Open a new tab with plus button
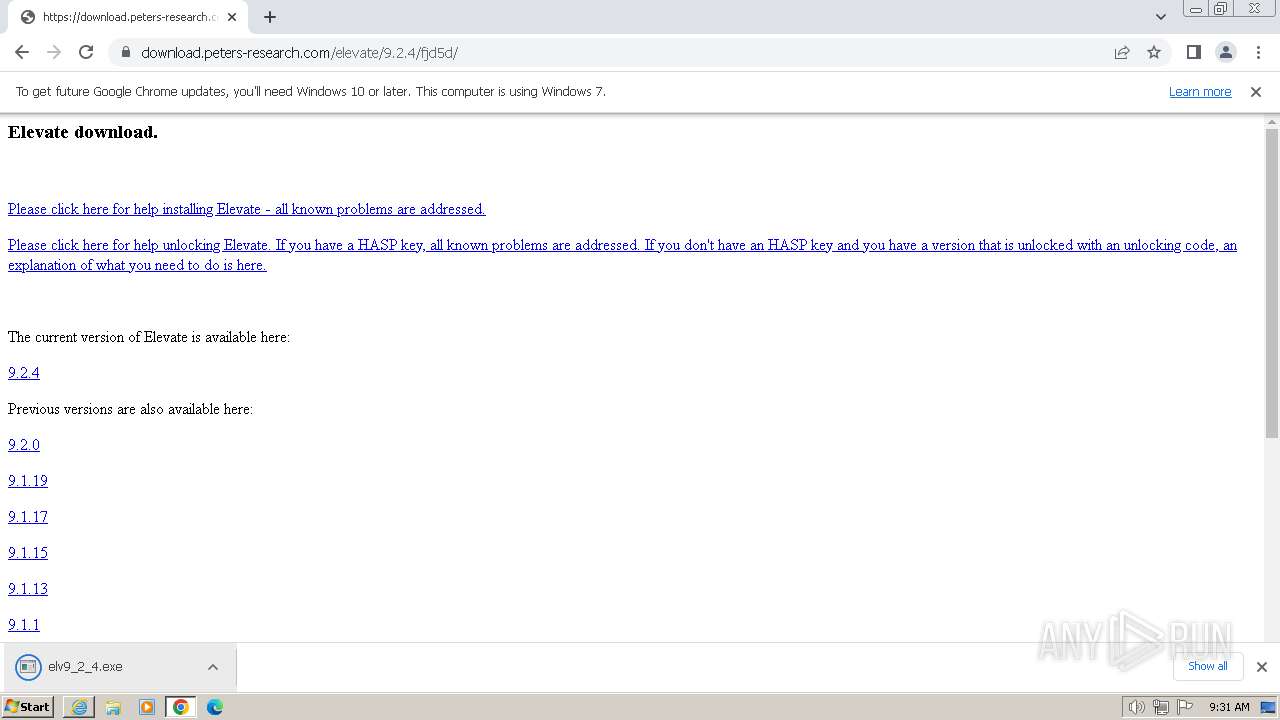The width and height of the screenshot is (1280, 720). (270, 17)
